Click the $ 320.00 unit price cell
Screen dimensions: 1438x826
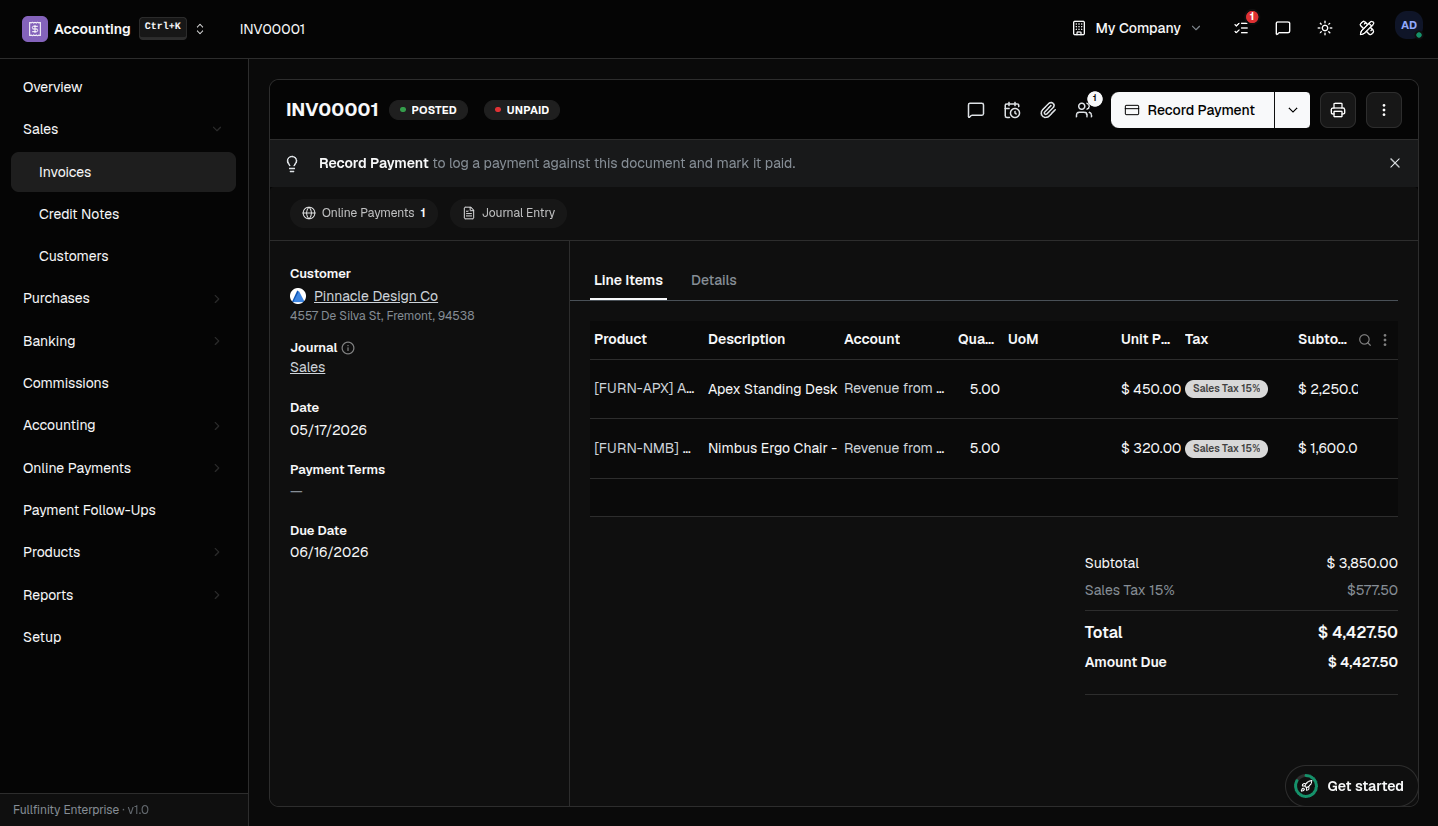coord(1151,448)
